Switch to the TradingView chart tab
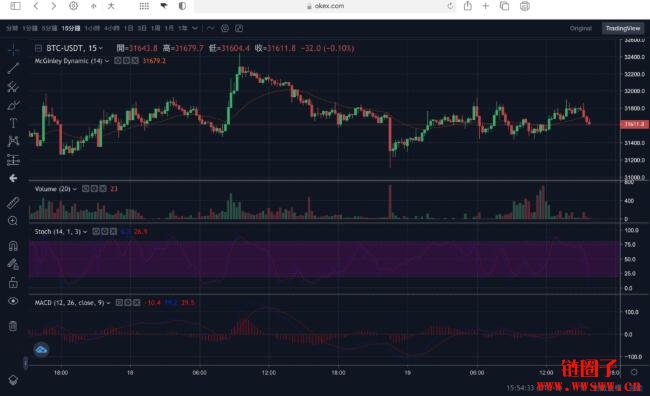The image size is (650, 396). tap(623, 28)
